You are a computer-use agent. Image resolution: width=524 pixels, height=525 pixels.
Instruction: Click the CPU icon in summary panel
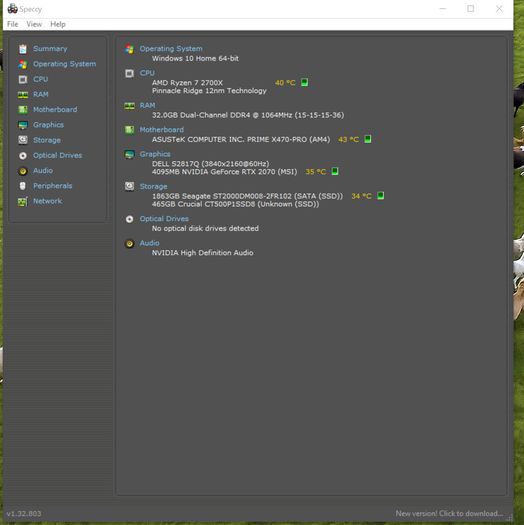pos(130,73)
